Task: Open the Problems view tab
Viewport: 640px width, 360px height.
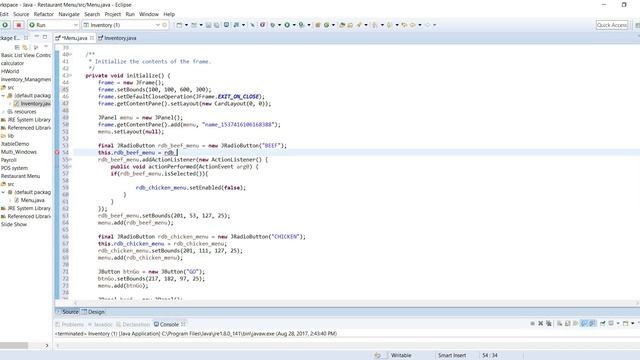Action: point(70,324)
